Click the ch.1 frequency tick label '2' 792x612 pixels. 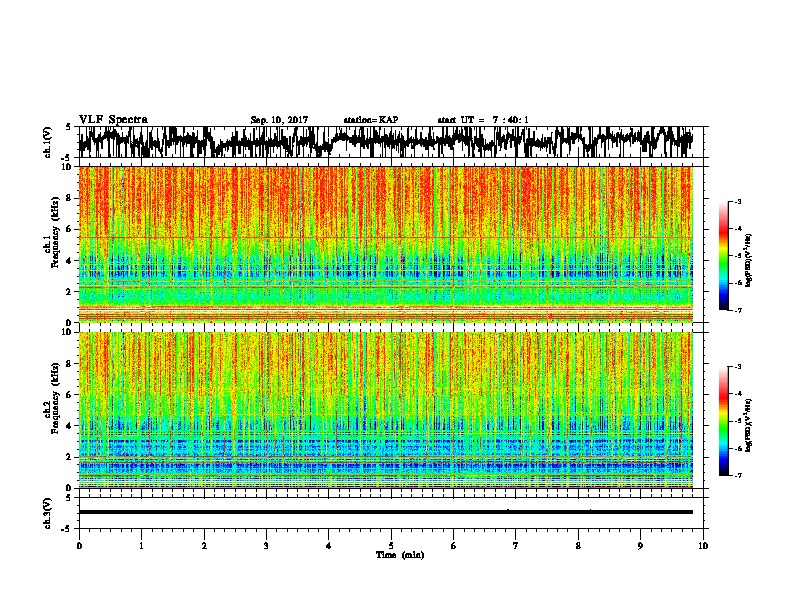click(69, 291)
